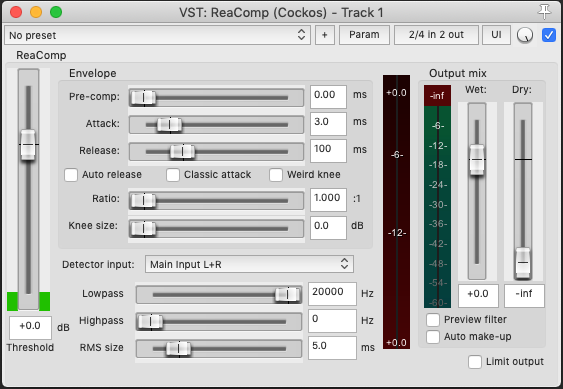Screen dimensions: 563x389
Task: Enable Auto release checkbox
Action: pyautogui.click(x=71, y=175)
